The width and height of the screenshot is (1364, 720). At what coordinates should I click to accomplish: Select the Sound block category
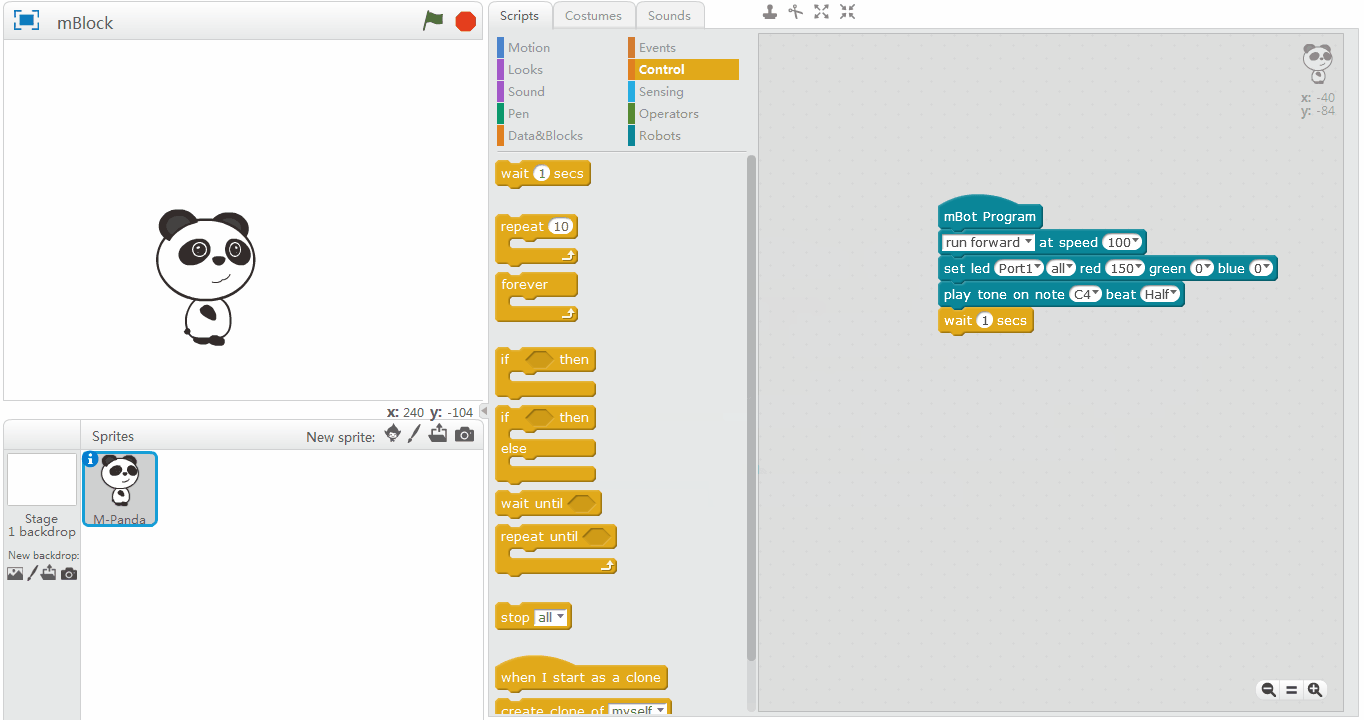526,91
